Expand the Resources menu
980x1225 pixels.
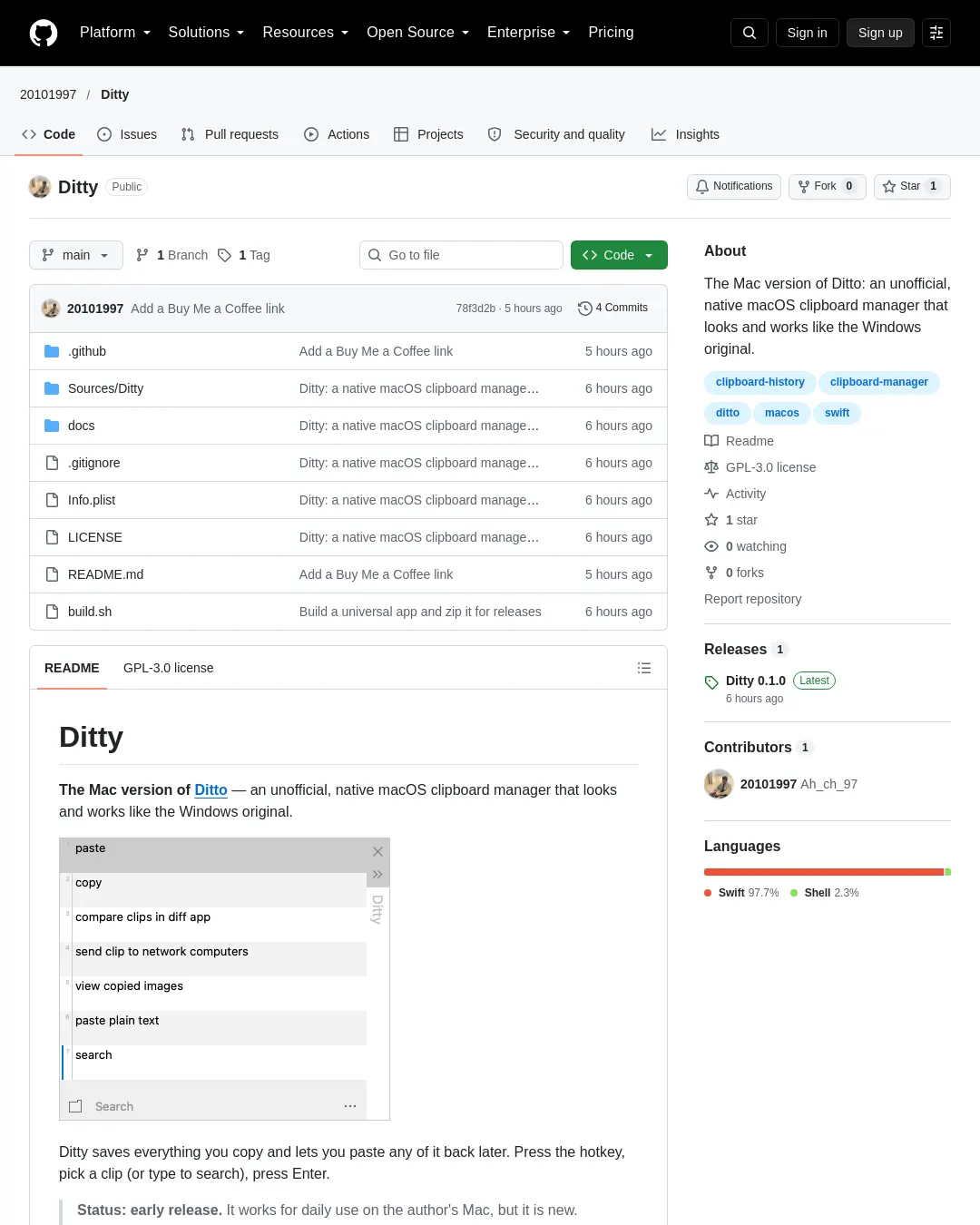pos(305,33)
